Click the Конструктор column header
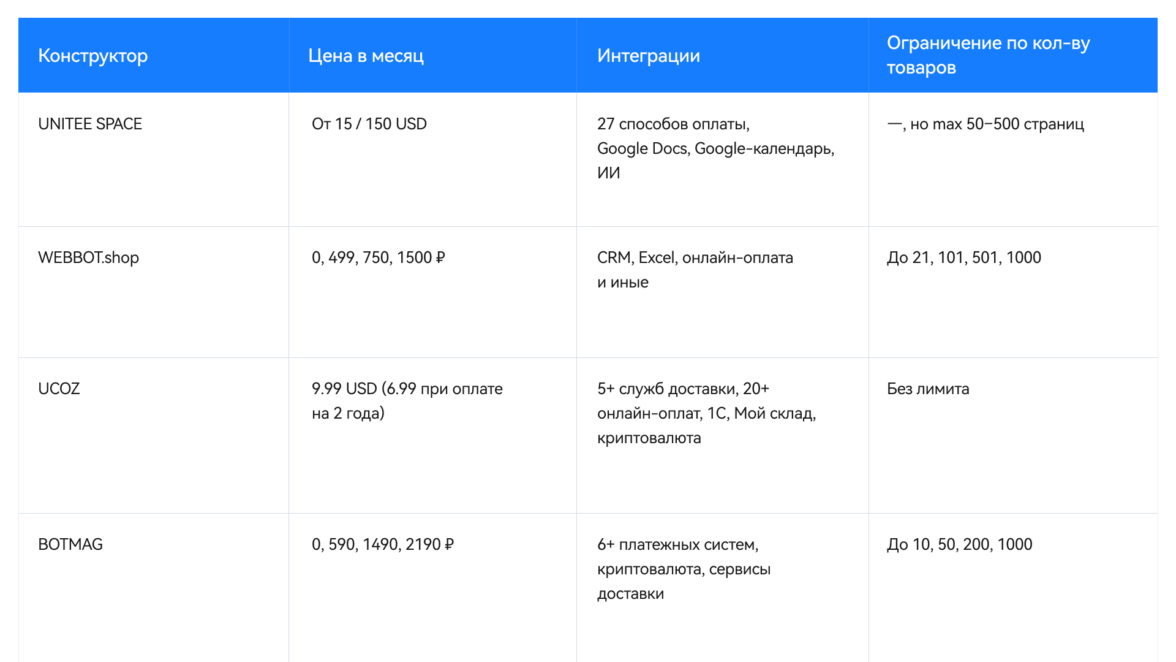The image size is (1176, 662). click(93, 56)
